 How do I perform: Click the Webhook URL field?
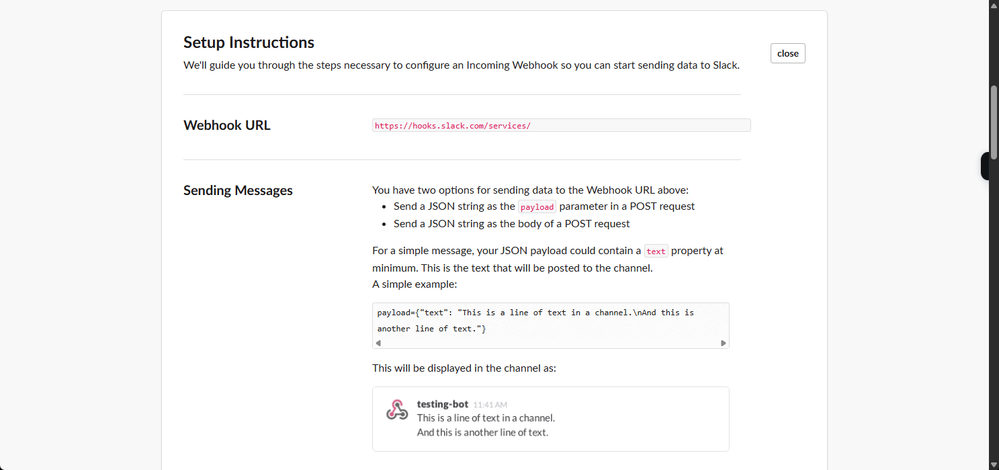[560, 126]
